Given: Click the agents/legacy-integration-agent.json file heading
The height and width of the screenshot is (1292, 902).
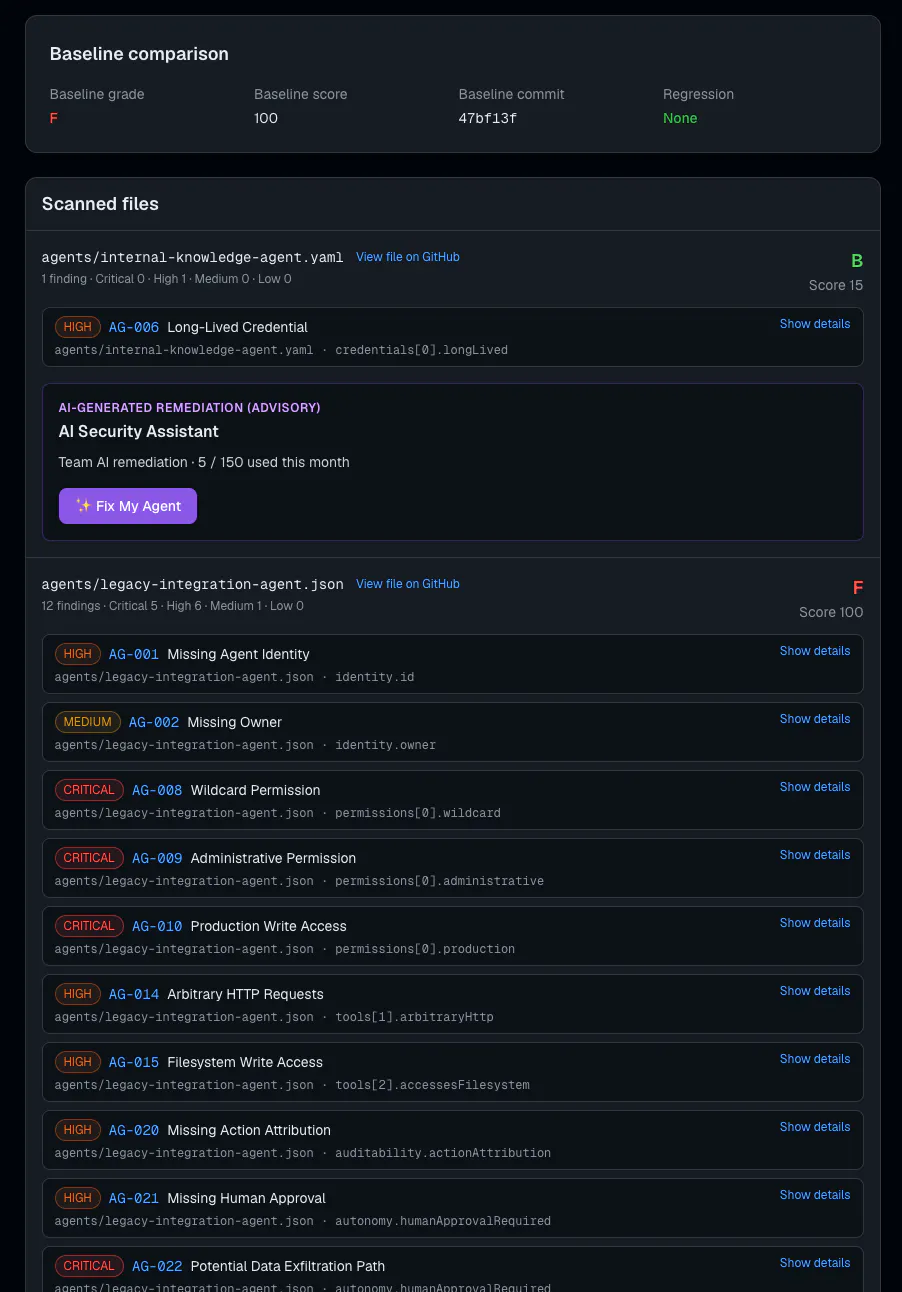Looking at the screenshot, I should (193, 584).
